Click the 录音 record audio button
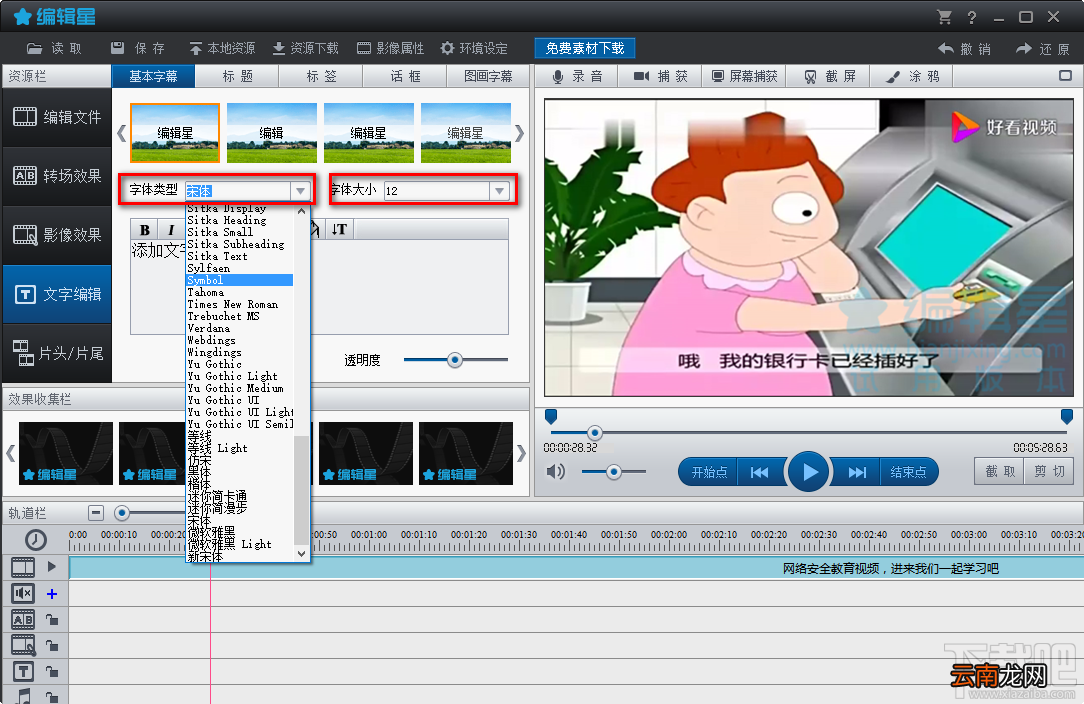The width and height of the screenshot is (1084, 704). pyautogui.click(x=577, y=76)
